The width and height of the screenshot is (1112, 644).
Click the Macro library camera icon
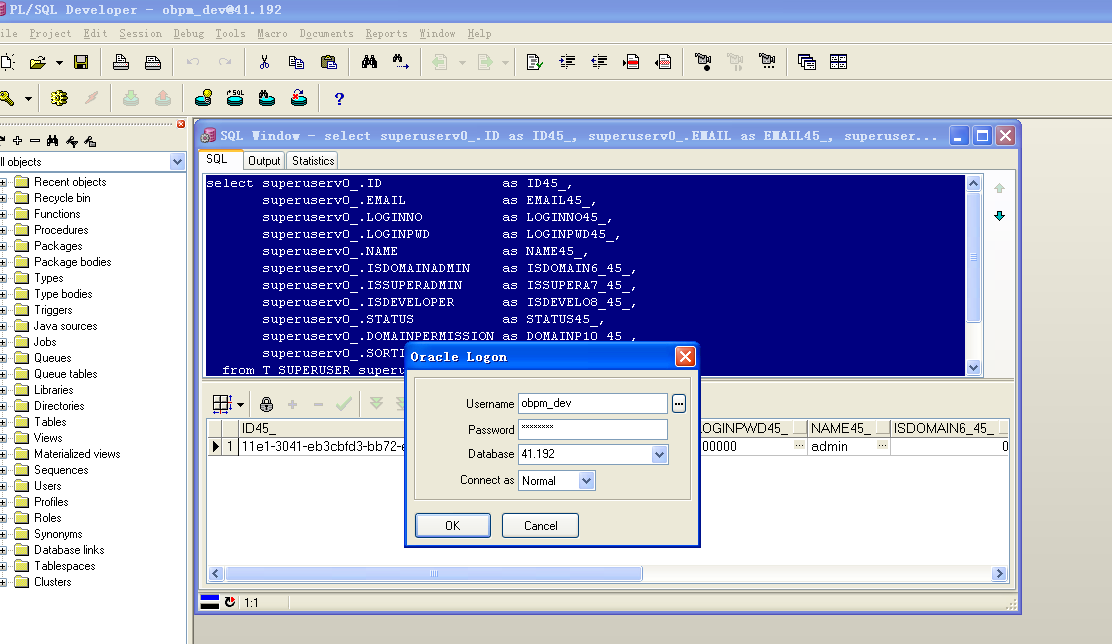coord(767,62)
